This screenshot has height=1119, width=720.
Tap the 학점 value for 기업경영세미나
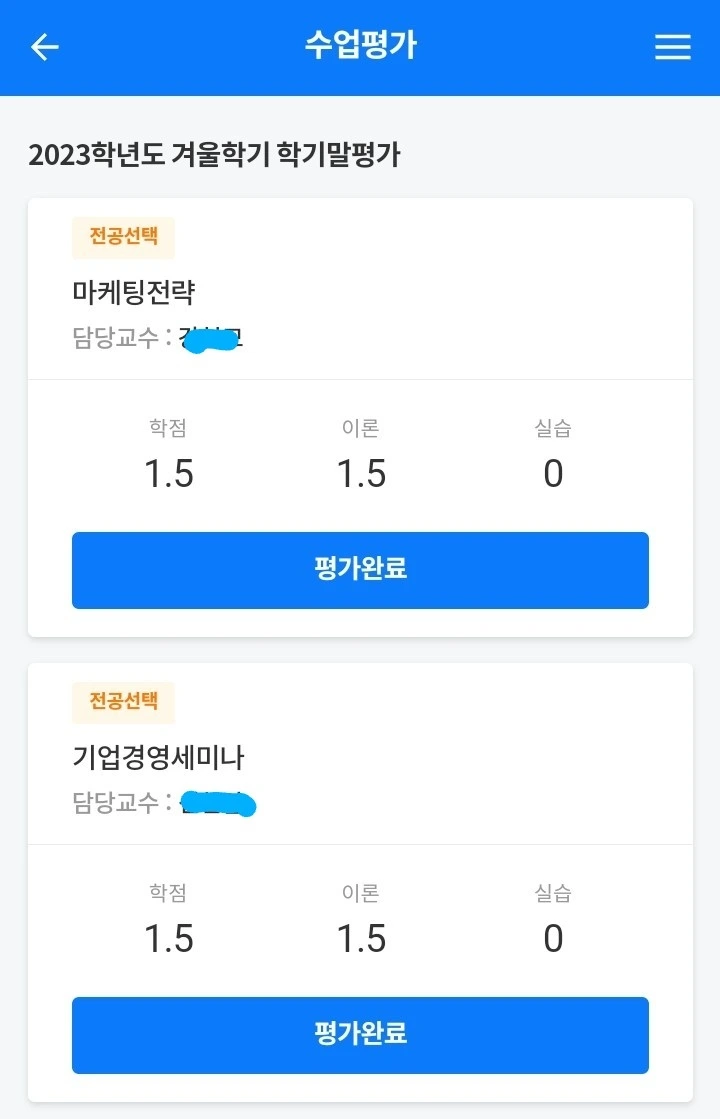tap(168, 939)
